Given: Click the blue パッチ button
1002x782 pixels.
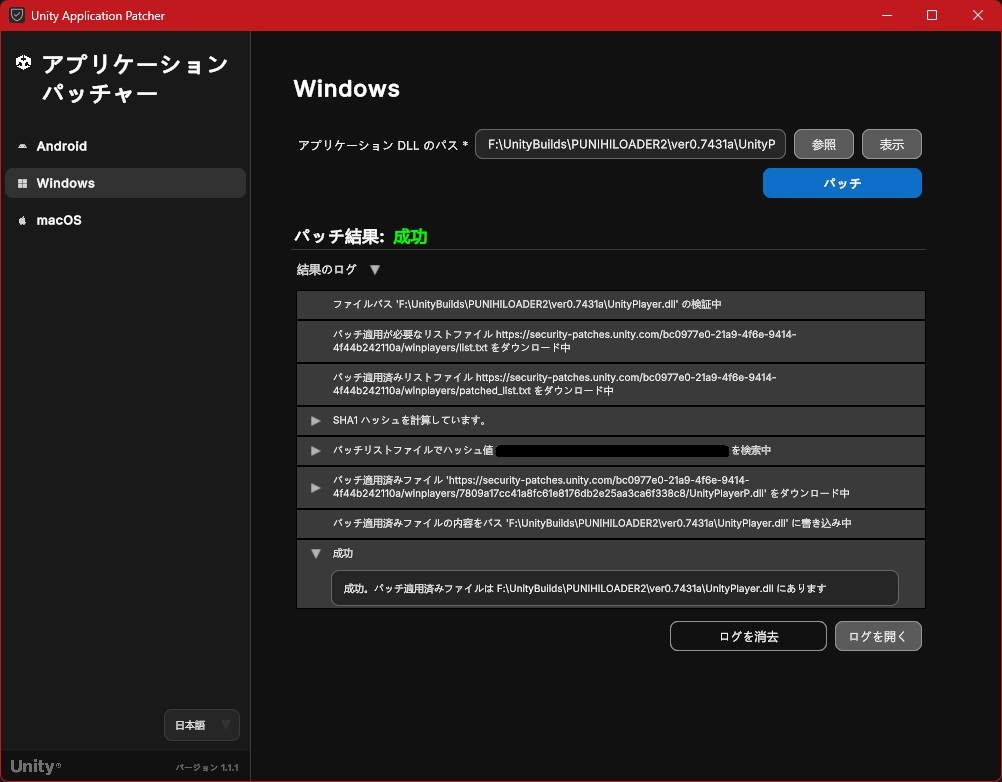Looking at the screenshot, I should (x=842, y=183).
